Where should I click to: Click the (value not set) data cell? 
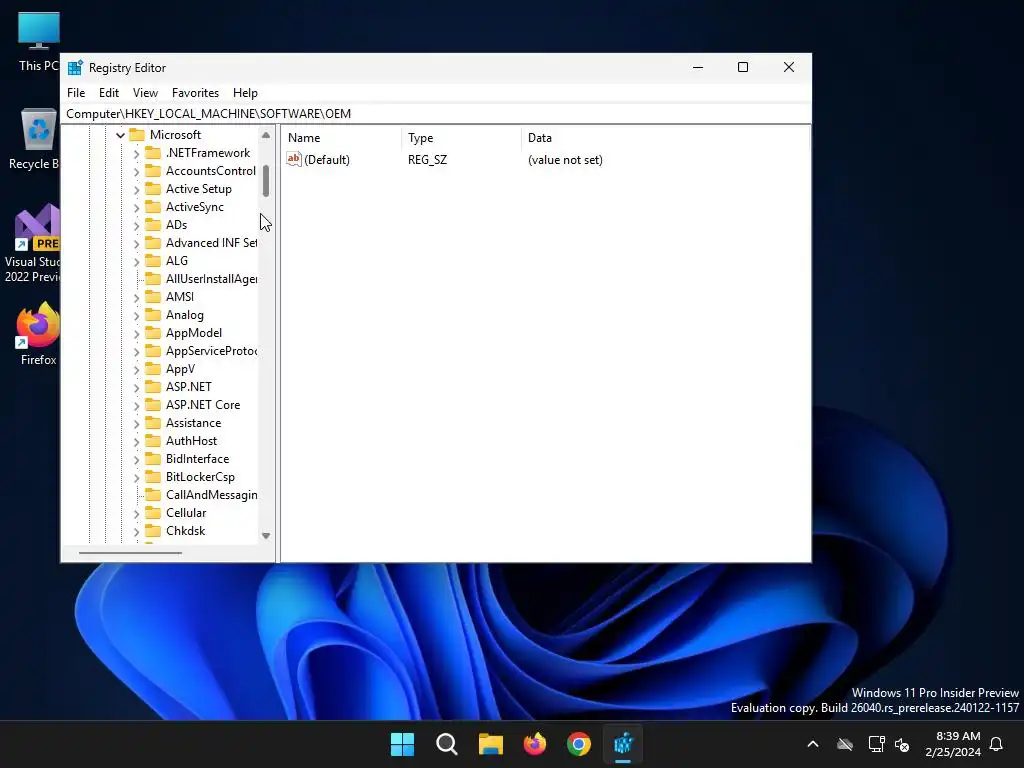(x=565, y=160)
